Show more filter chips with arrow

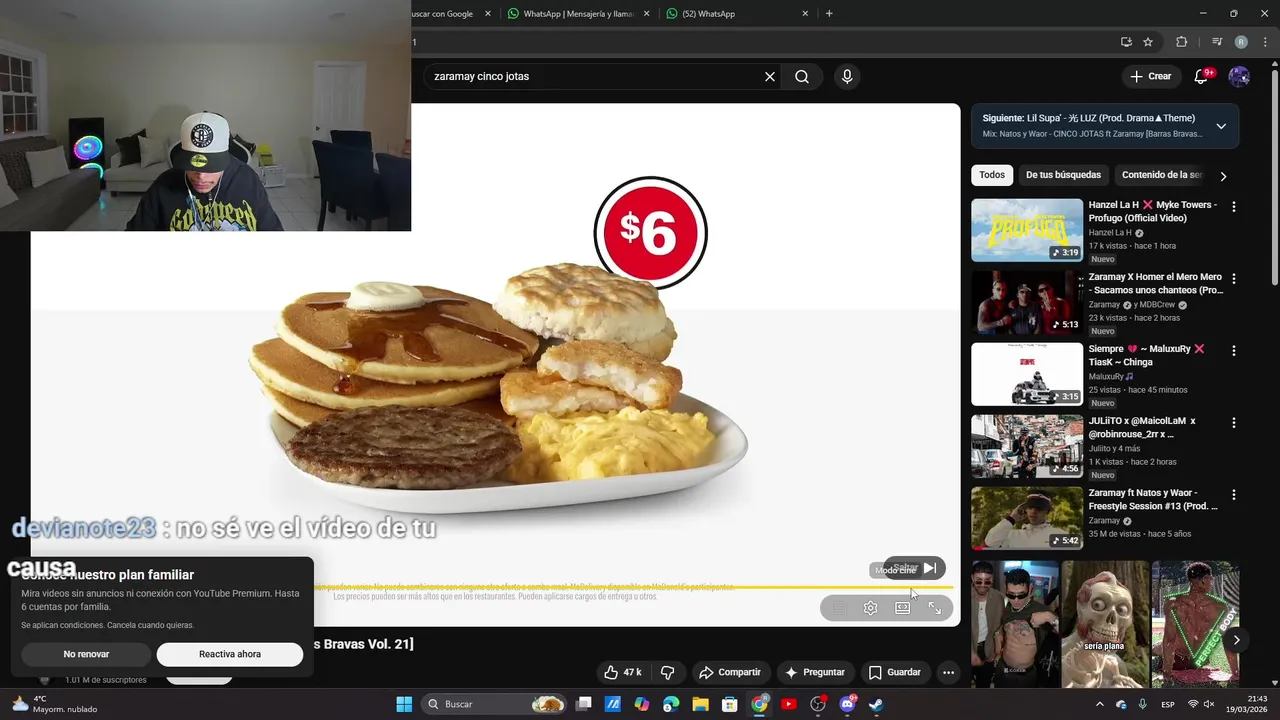1222,176
